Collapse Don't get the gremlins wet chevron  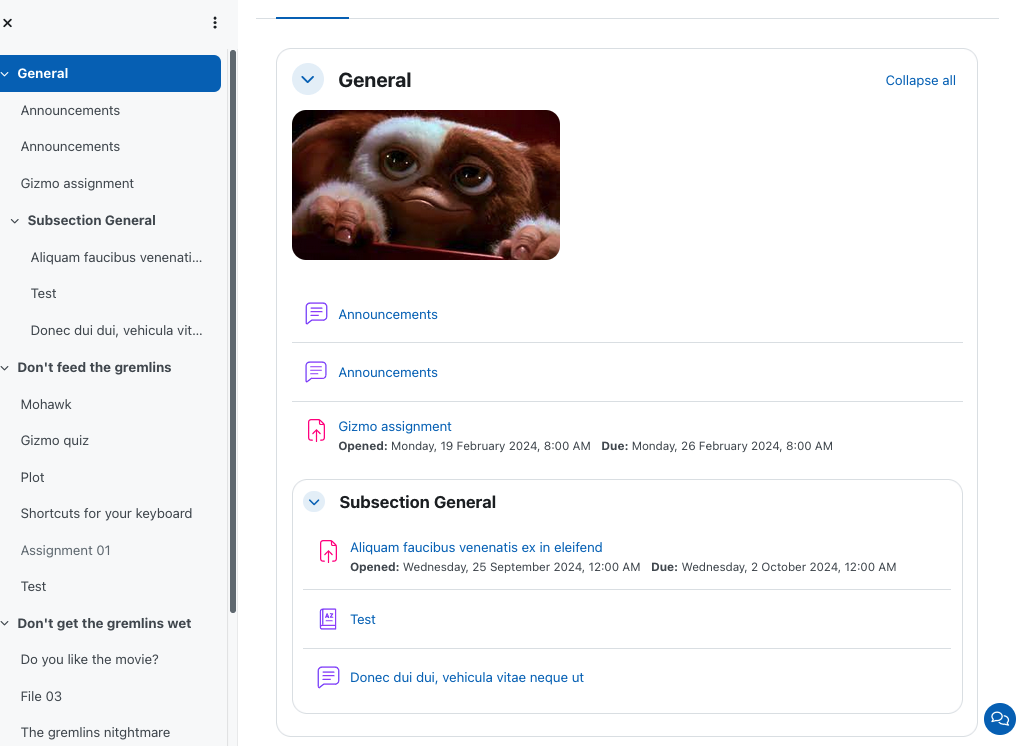pos(5,624)
